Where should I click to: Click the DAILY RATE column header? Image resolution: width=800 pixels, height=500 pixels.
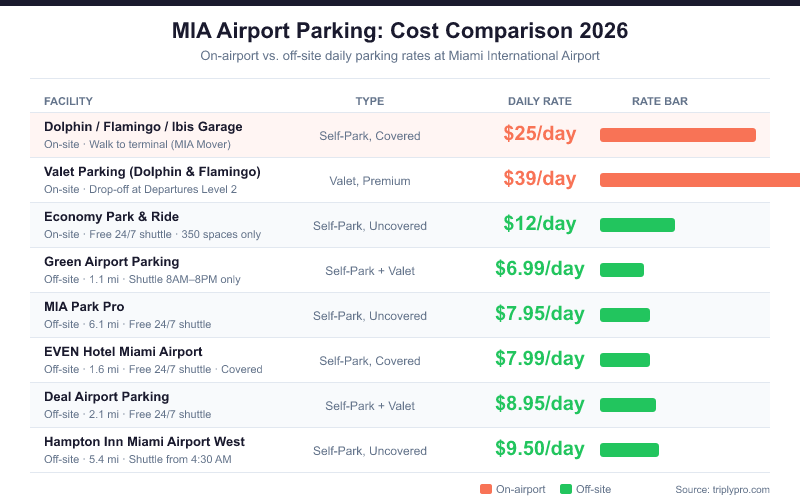(540, 101)
